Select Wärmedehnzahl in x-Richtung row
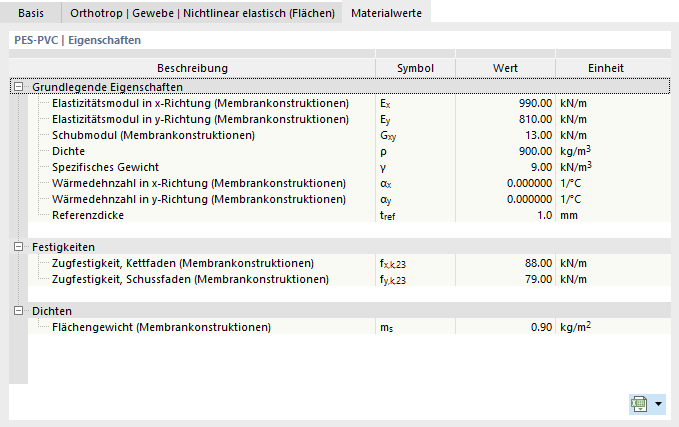The image size is (679, 427). [349, 184]
